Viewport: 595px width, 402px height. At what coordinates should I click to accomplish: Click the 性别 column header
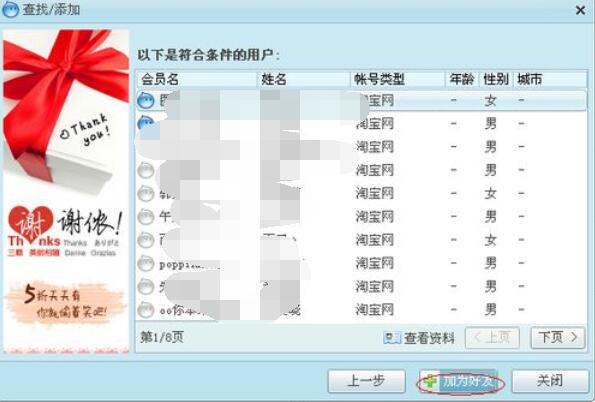[496, 79]
